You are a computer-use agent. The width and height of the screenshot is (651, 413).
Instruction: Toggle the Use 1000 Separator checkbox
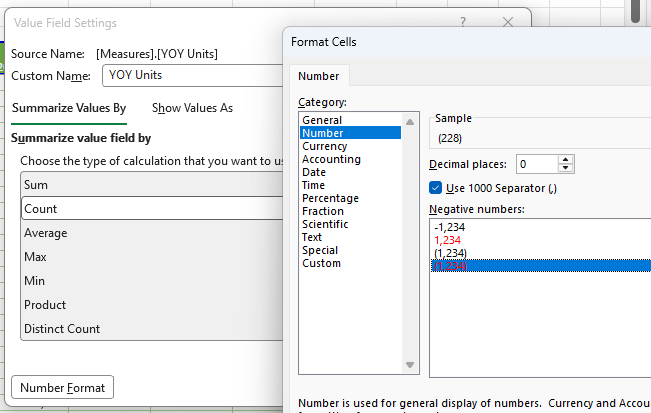(x=436, y=188)
